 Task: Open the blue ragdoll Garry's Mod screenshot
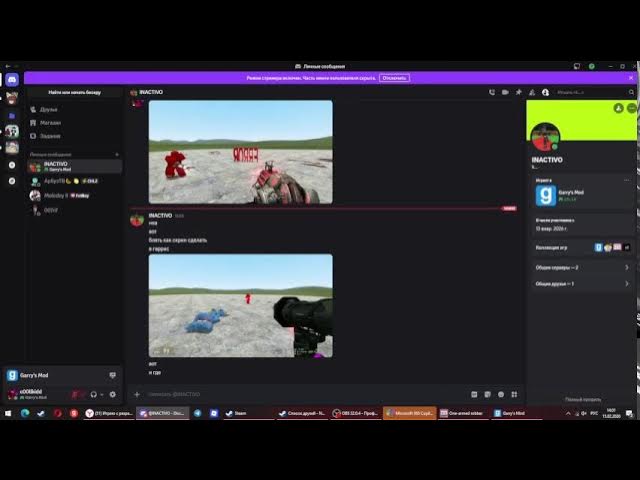[x=240, y=306]
